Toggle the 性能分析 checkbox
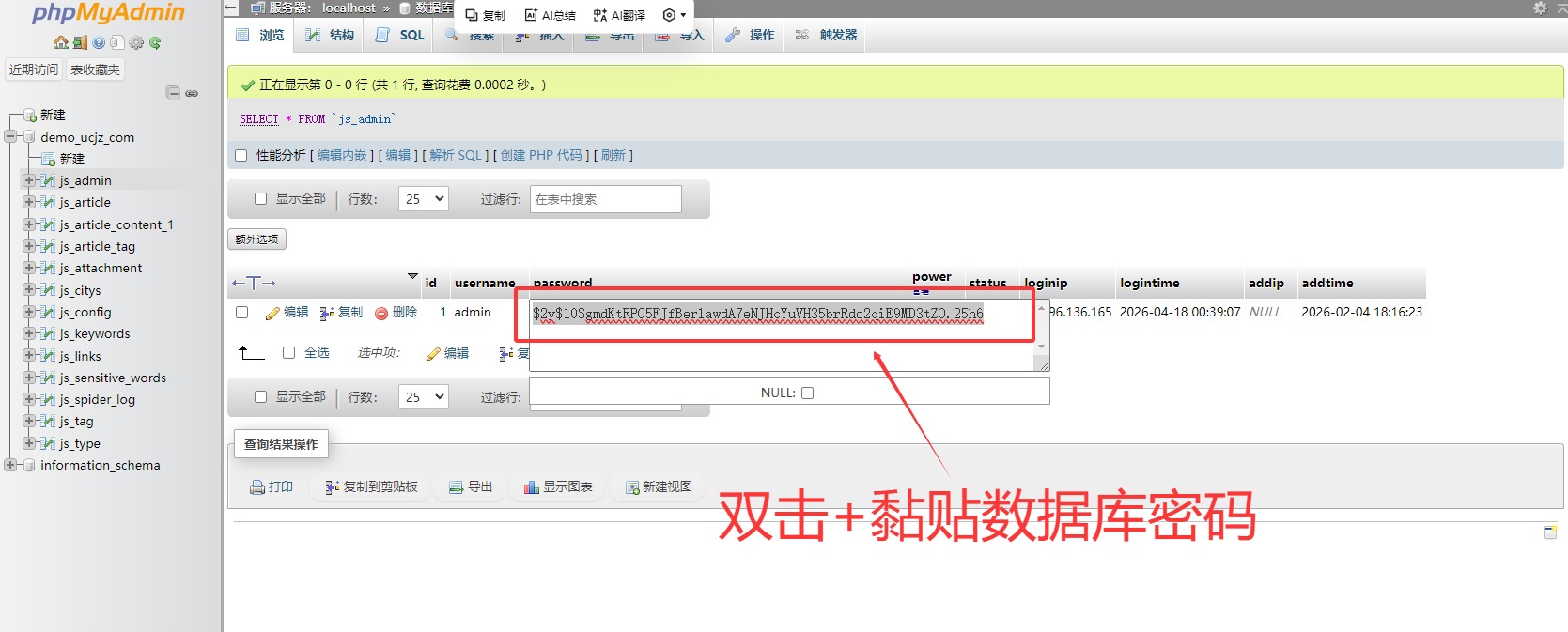The width and height of the screenshot is (1568, 632). [241, 156]
